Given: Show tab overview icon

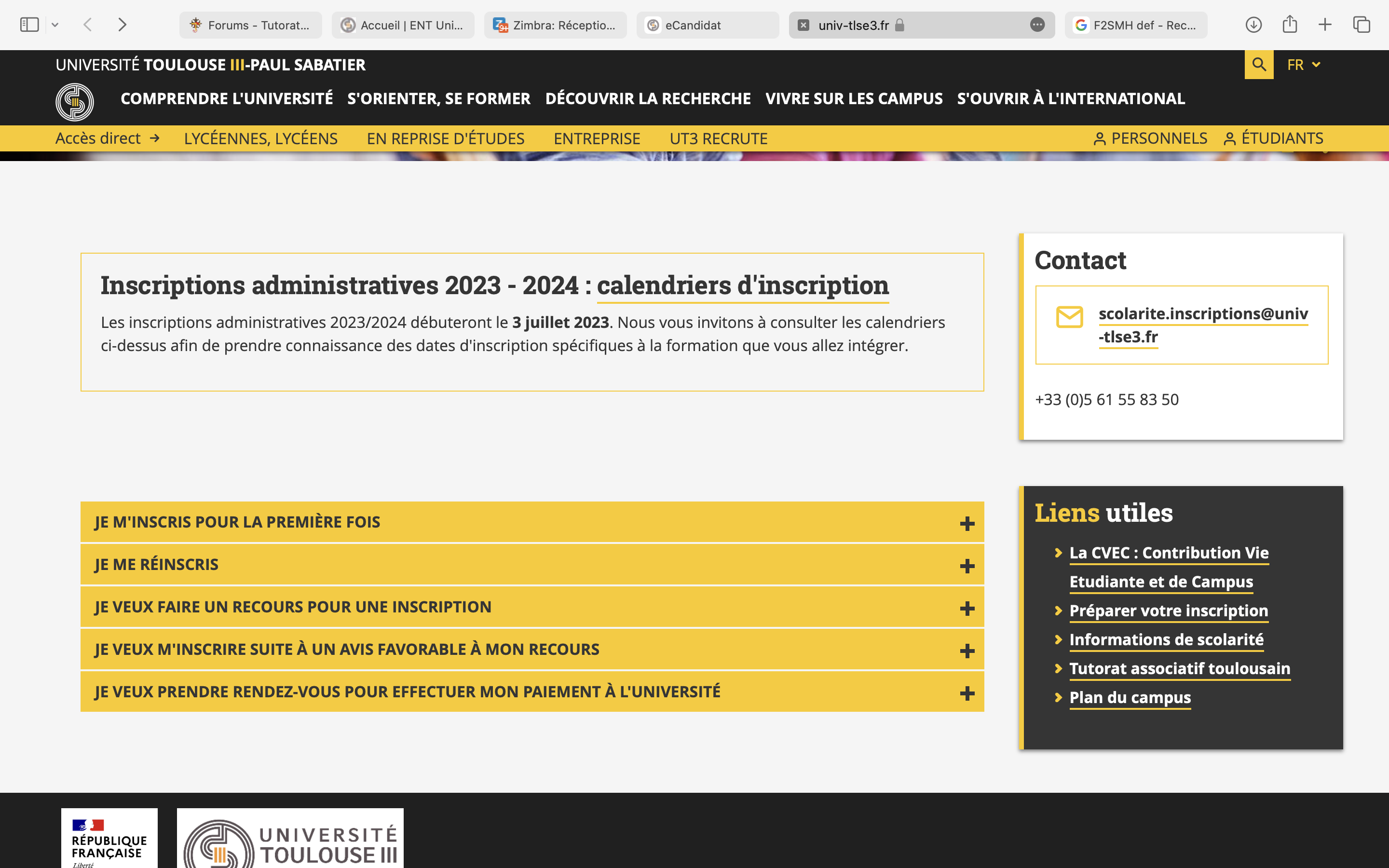Looking at the screenshot, I should click(x=1362, y=25).
